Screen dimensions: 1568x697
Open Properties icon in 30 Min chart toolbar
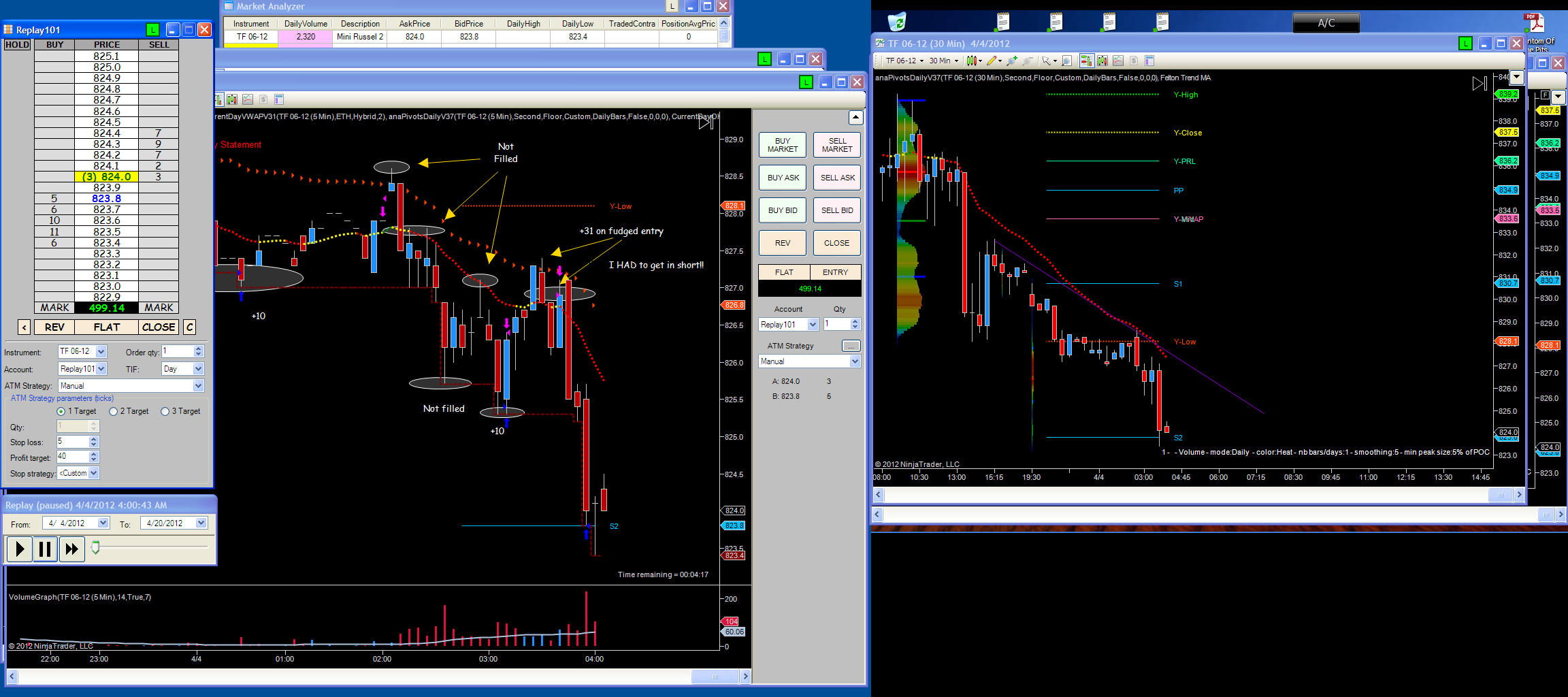tap(1149, 61)
